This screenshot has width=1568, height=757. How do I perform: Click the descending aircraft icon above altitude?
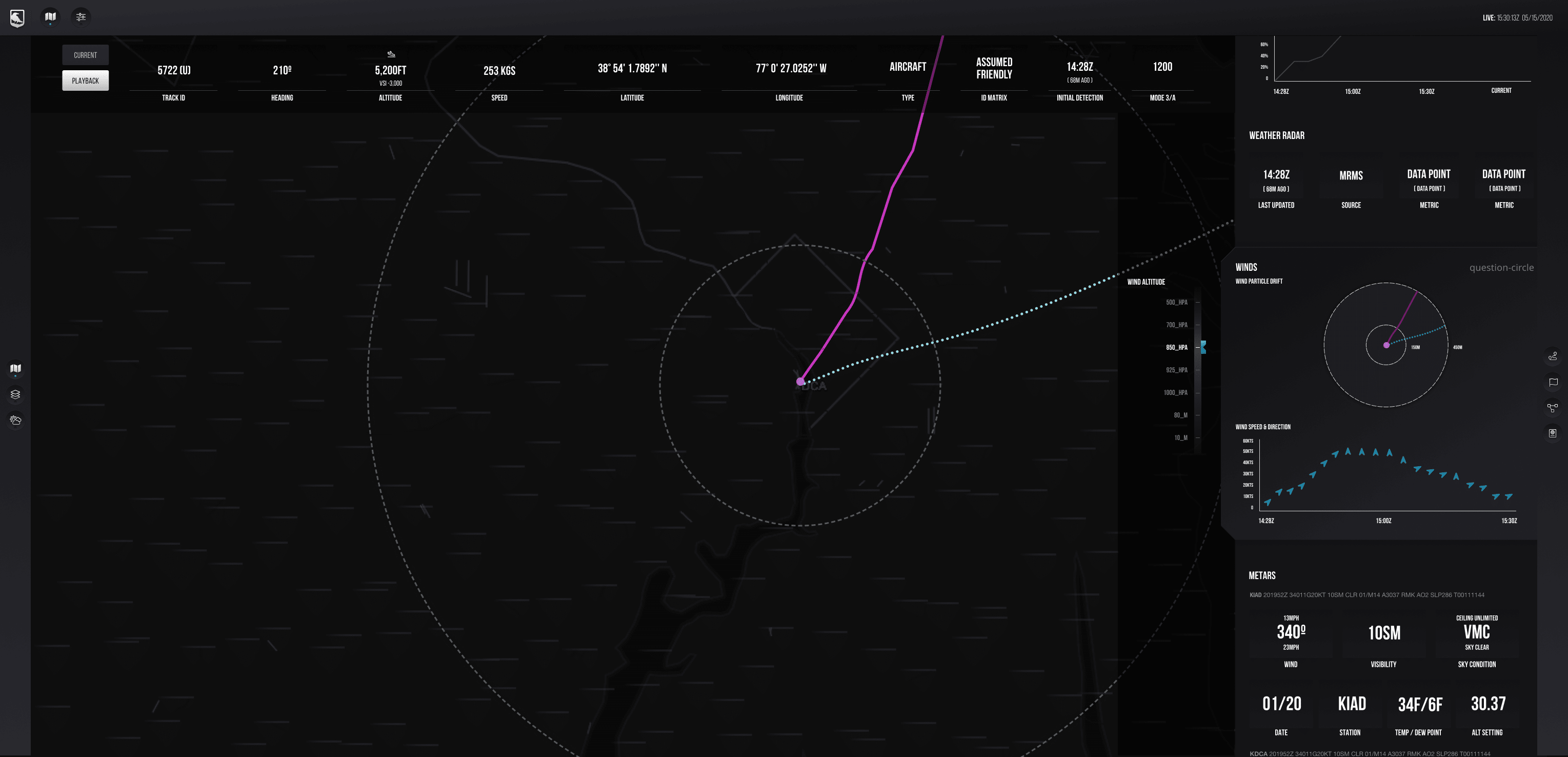point(391,54)
